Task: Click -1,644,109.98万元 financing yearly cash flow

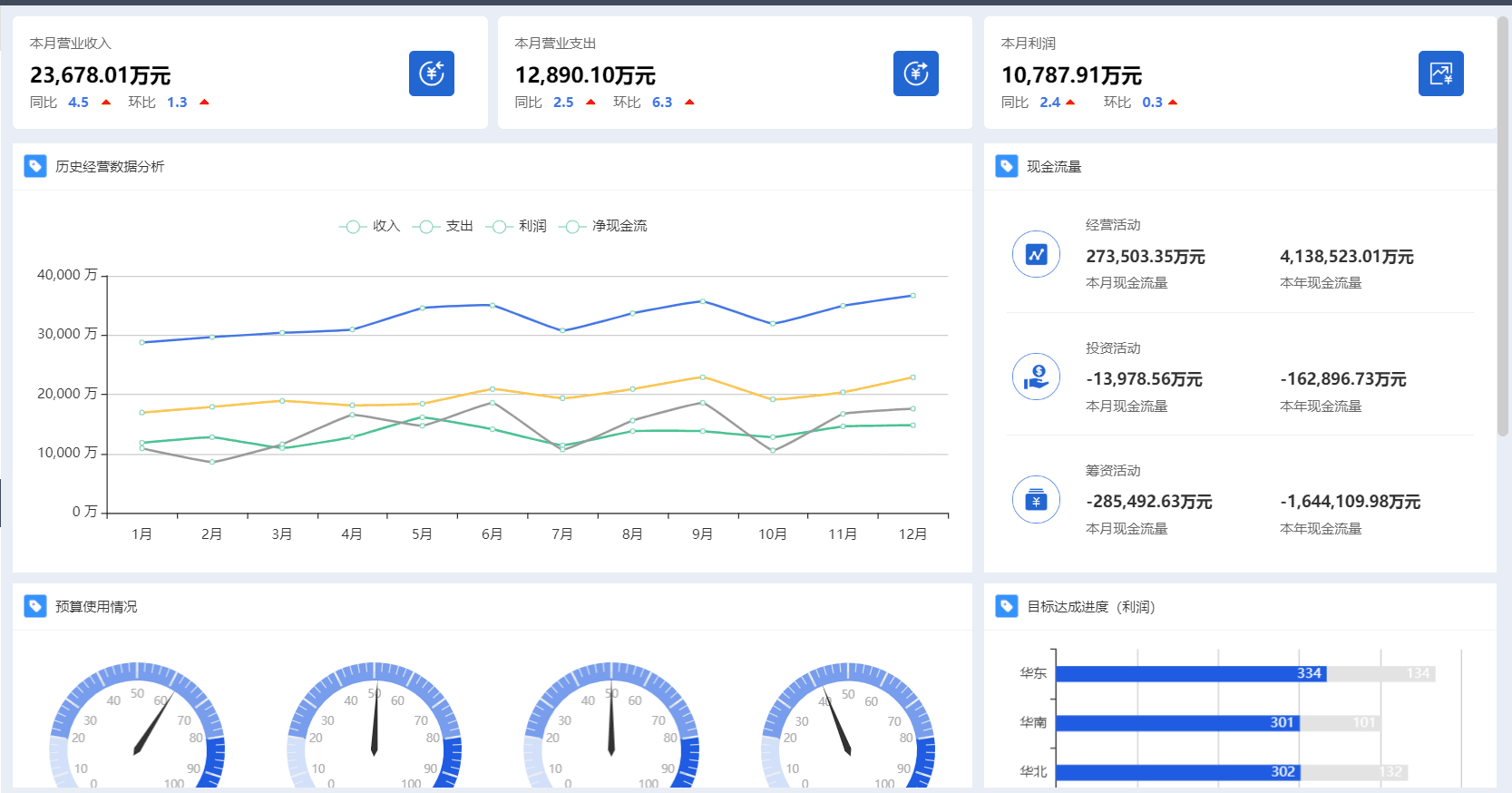Action: [1351, 502]
